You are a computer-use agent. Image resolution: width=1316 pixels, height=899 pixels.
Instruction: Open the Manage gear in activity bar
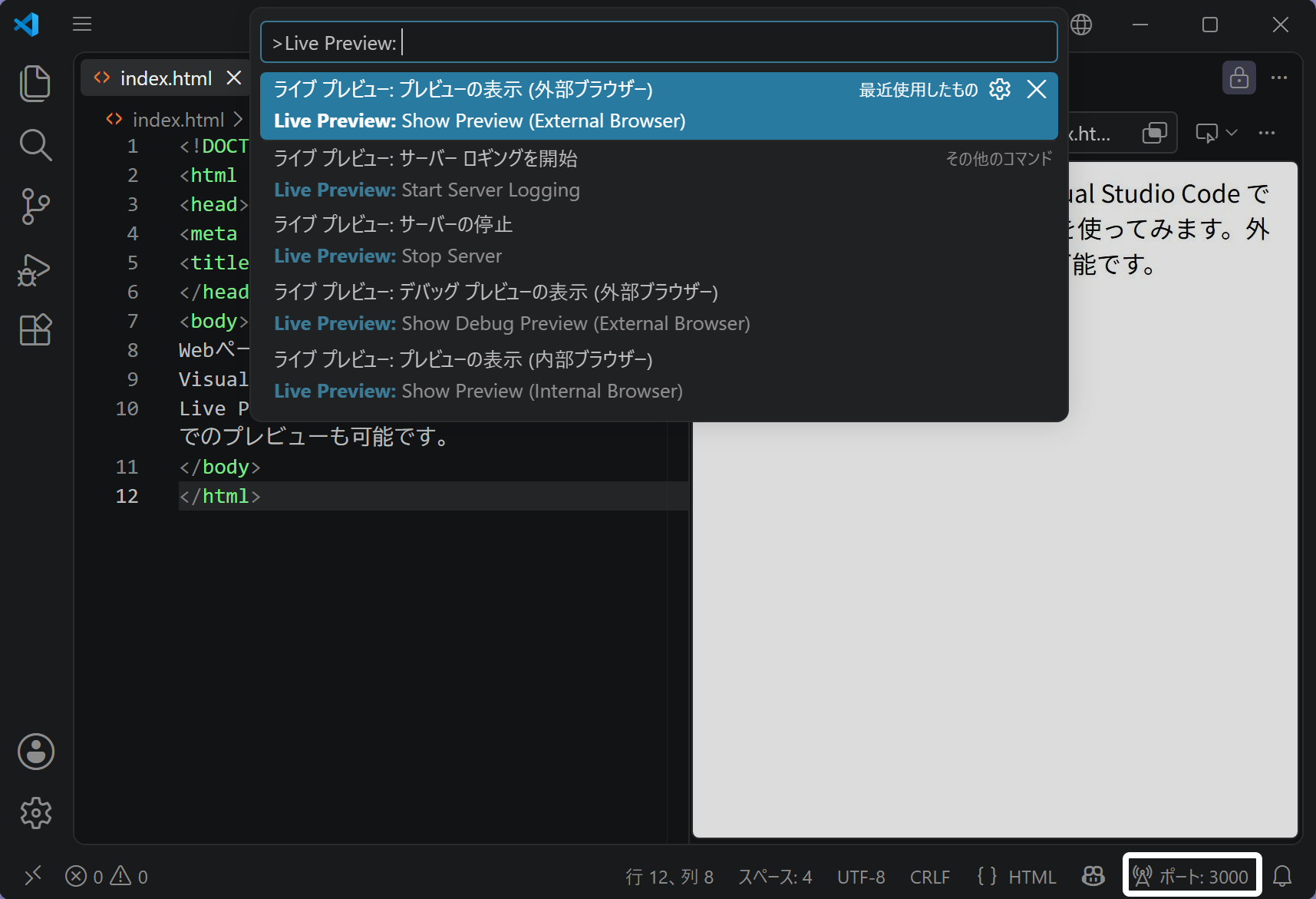35,812
